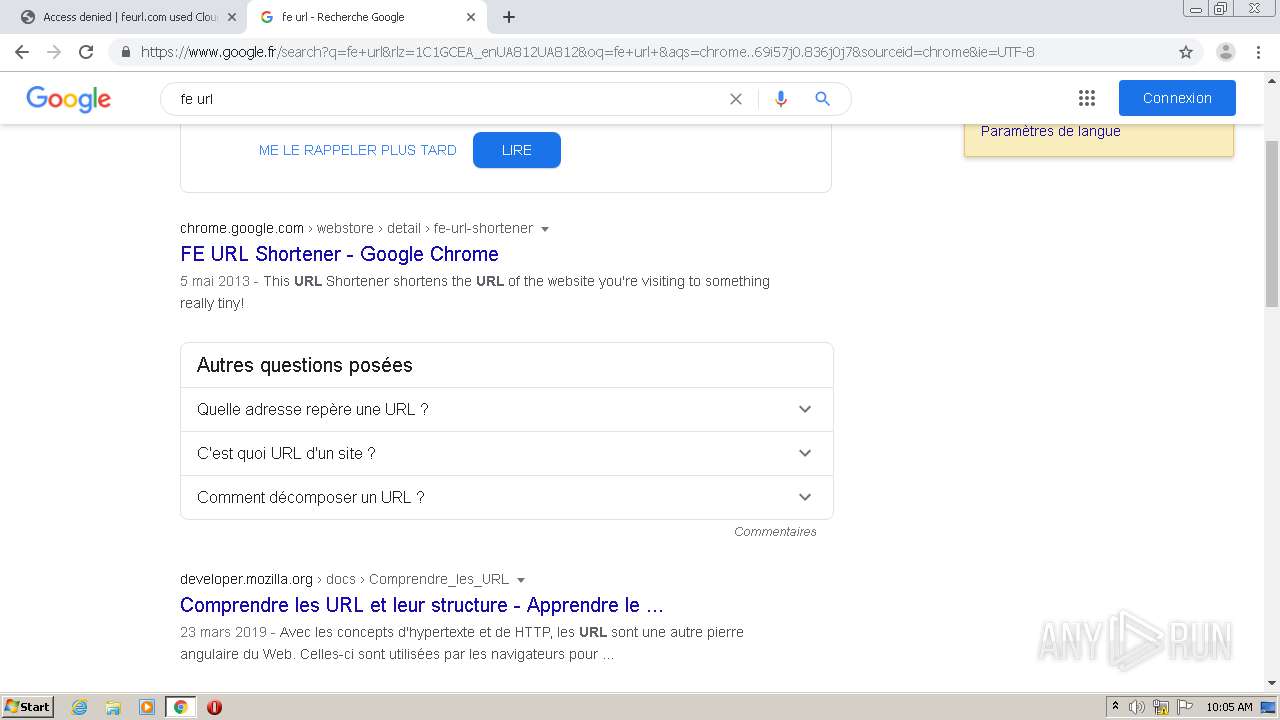
Task: Click the ME LE RAPPELER PLUS TARD link
Action: pos(357,150)
